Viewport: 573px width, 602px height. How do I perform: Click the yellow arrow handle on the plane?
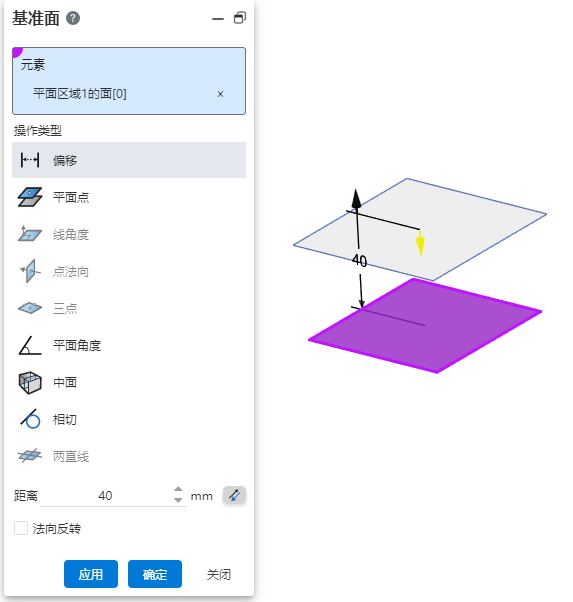click(x=421, y=244)
